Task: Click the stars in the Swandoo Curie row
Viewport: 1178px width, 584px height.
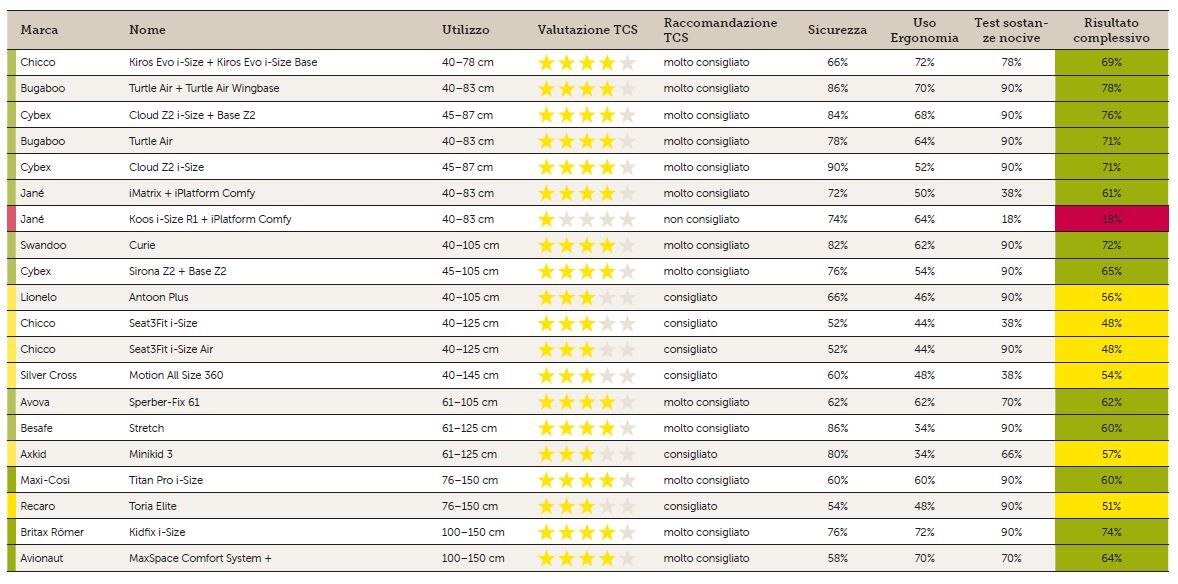Action: [587, 246]
